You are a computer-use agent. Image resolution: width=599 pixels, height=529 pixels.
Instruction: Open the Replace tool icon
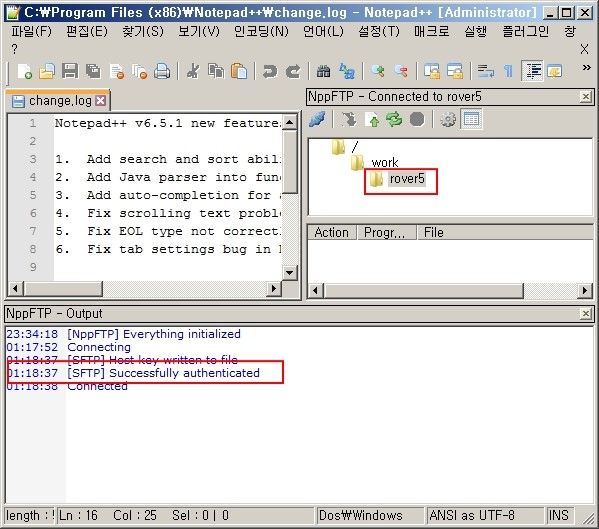click(x=347, y=71)
